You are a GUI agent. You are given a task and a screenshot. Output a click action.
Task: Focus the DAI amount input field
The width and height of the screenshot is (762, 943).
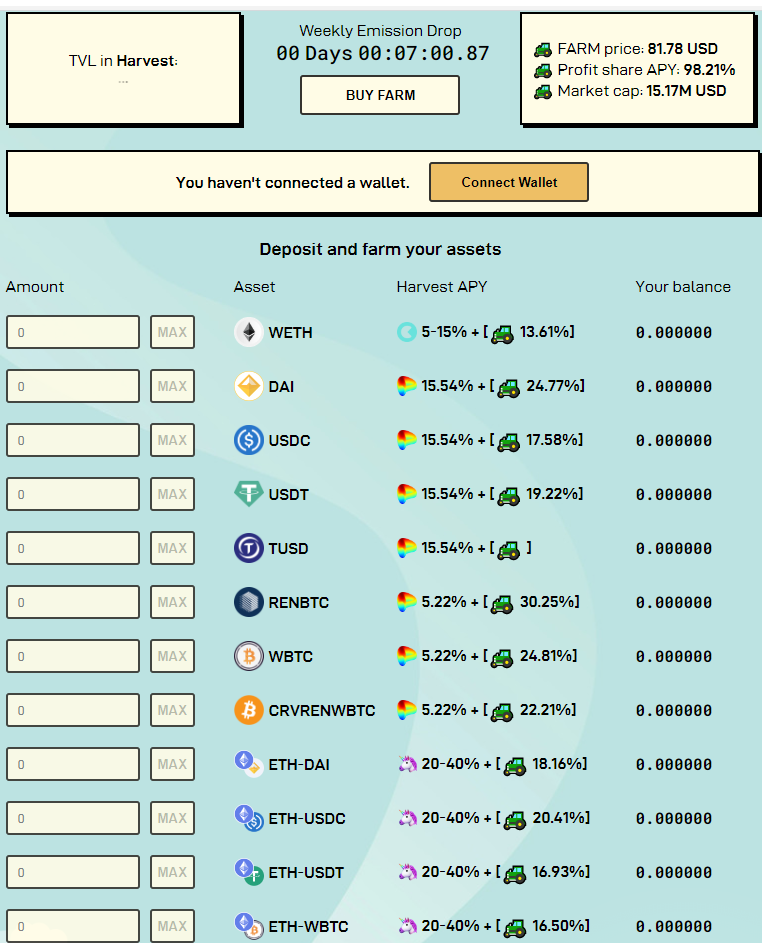pyautogui.click(x=73, y=386)
